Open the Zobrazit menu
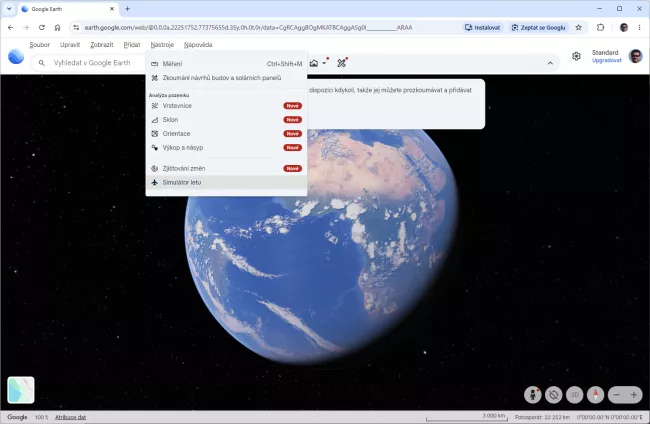Screen dimensions: 650x424 (x=102, y=45)
